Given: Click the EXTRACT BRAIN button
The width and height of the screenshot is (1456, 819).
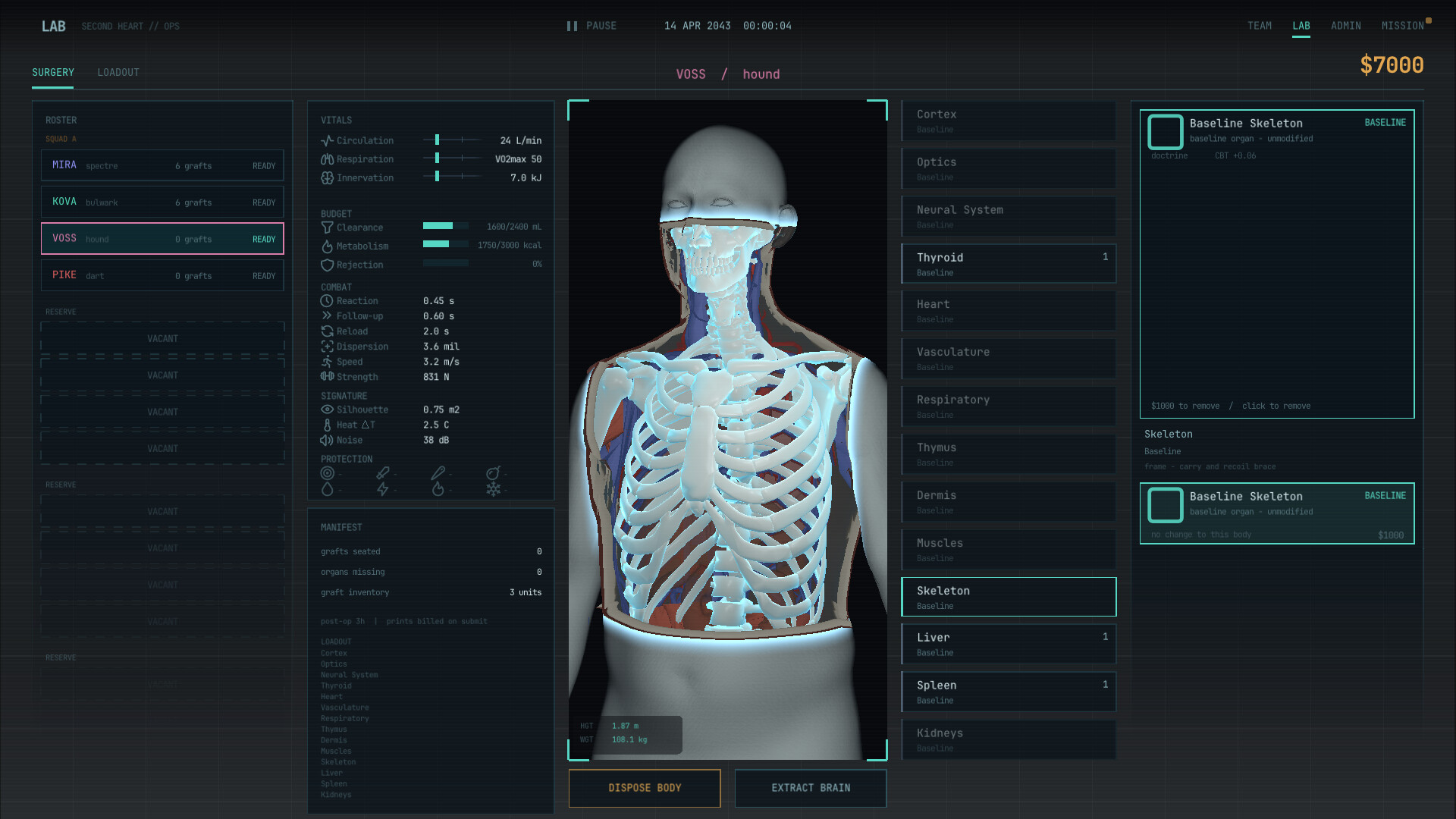Looking at the screenshot, I should 811,788.
